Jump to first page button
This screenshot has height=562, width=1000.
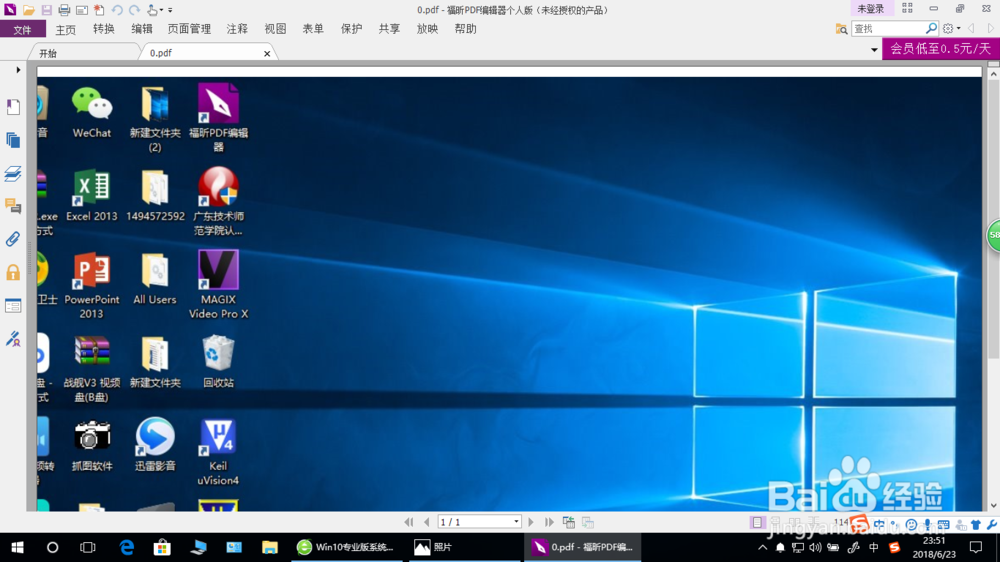[409, 522]
